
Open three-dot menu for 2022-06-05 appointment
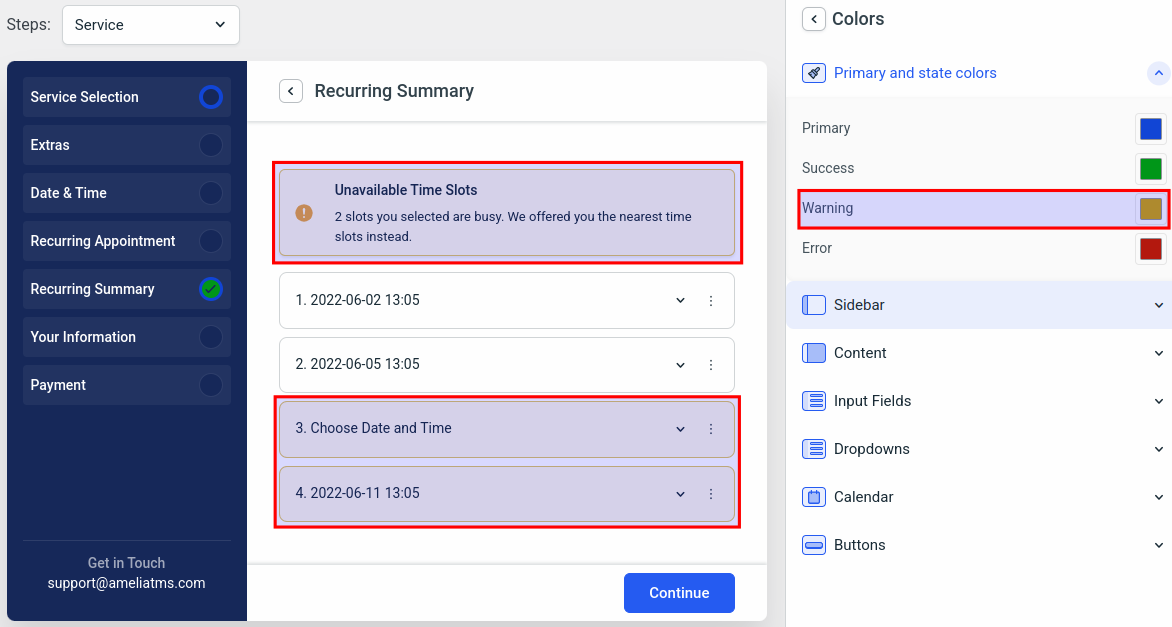click(x=711, y=365)
